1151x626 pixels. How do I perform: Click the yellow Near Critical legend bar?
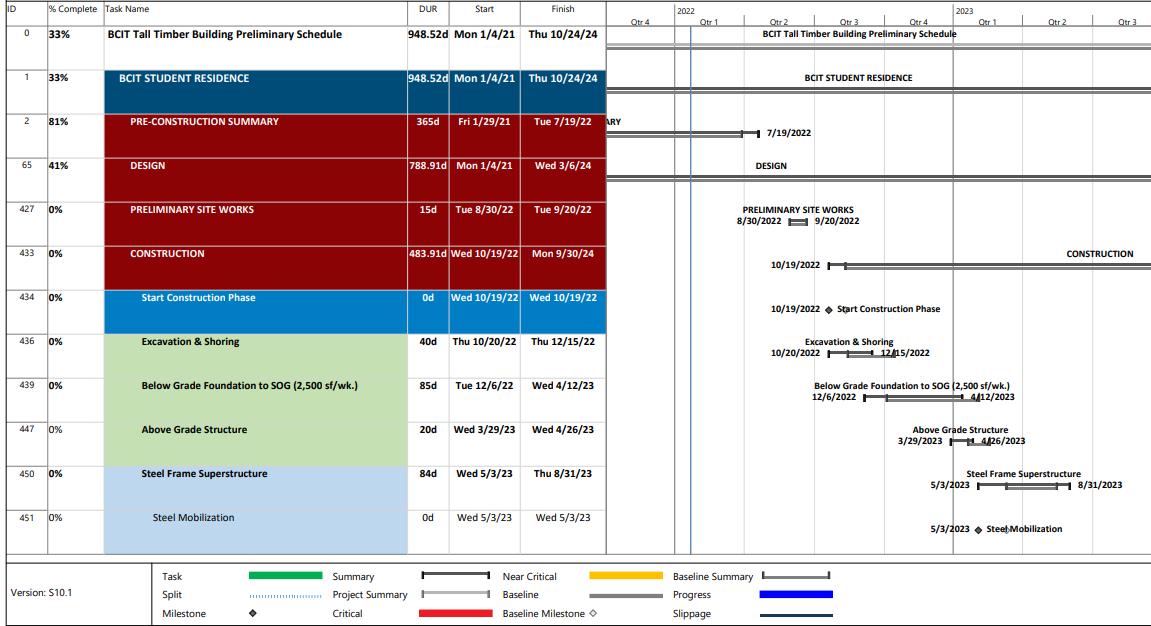[x=626, y=576]
